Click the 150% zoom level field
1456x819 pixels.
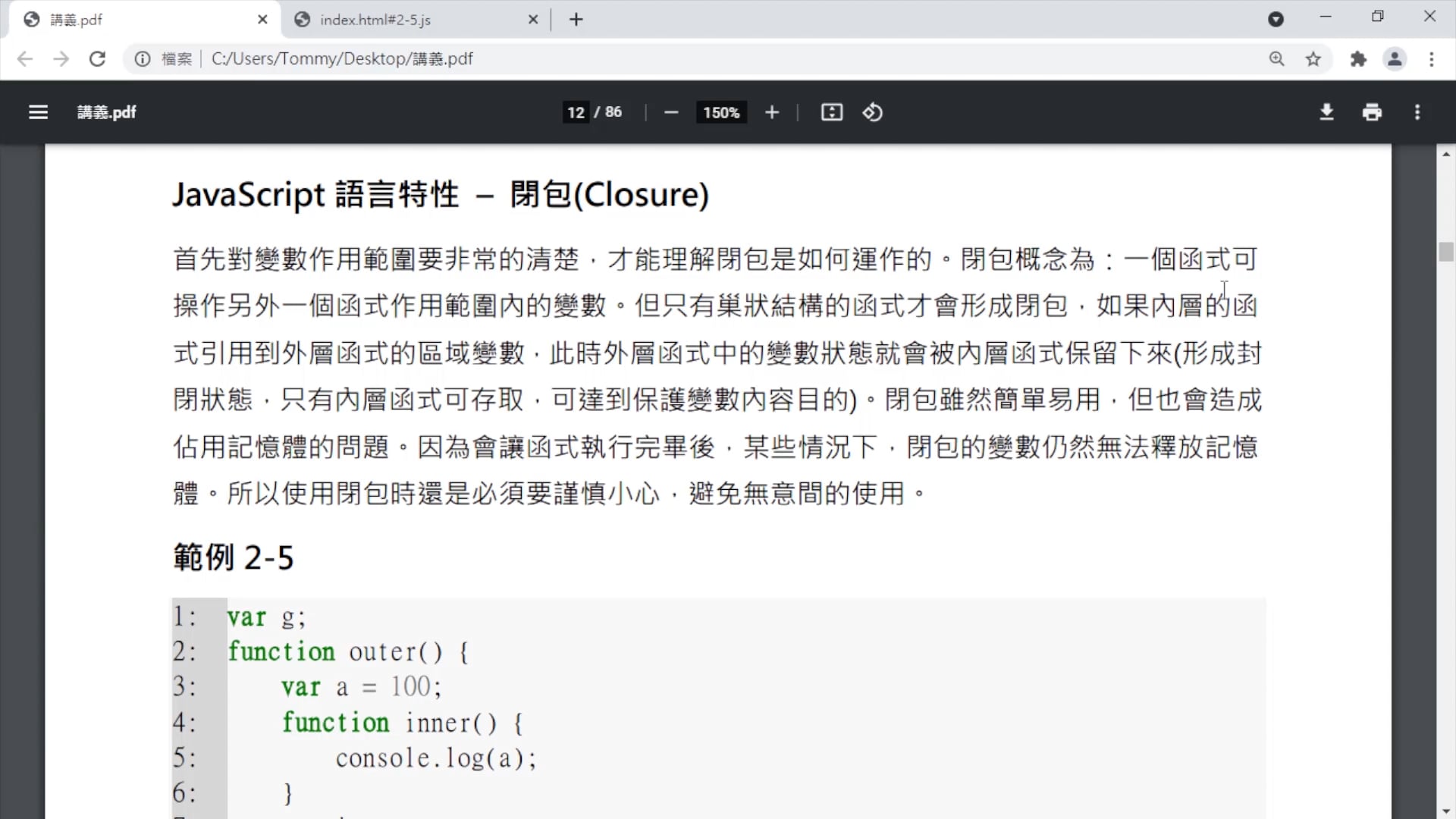coord(720,112)
